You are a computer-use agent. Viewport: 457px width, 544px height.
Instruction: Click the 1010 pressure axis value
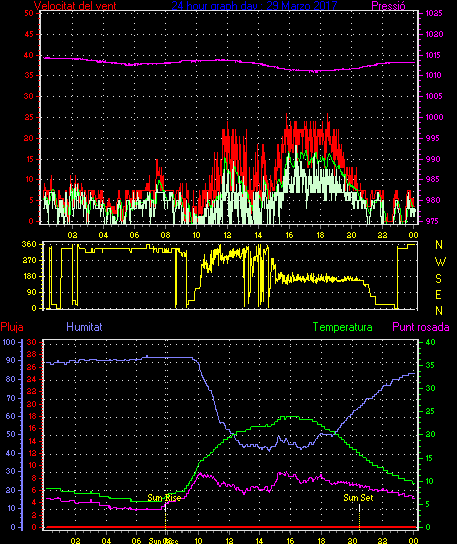coord(434,75)
